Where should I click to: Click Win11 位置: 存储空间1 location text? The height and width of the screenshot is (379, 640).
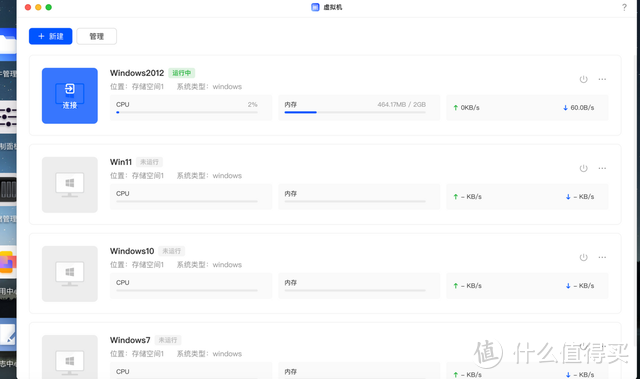click(137, 175)
